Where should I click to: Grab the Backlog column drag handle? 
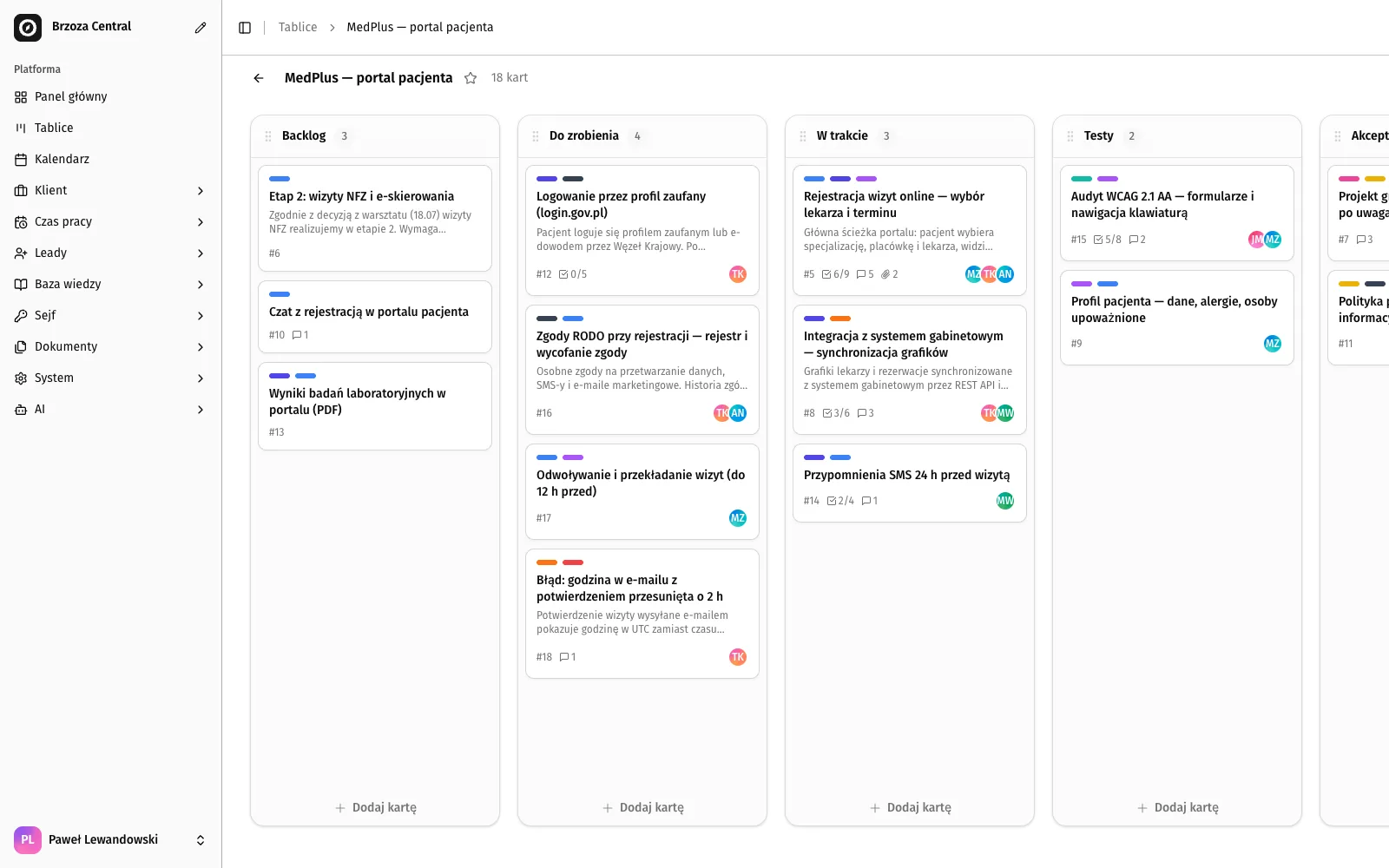pos(268,136)
